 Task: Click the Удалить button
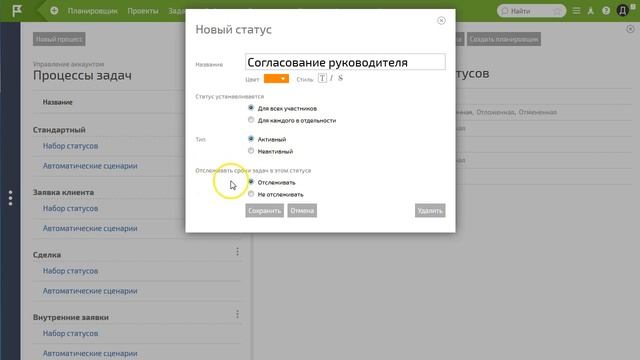pyautogui.click(x=430, y=211)
